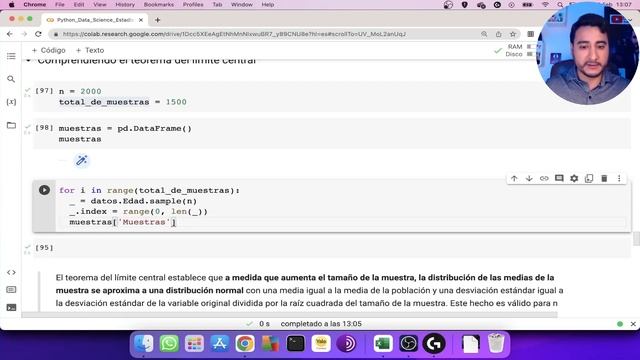The image size is (640, 360).
Task: Reload the Colab page
Action: pyautogui.click(x=38, y=34)
